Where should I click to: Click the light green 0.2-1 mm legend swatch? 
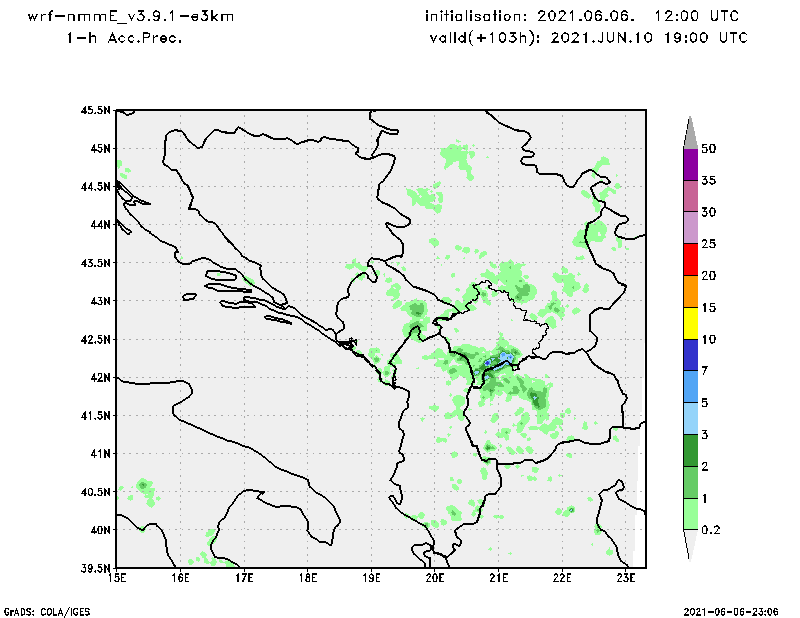690,514
